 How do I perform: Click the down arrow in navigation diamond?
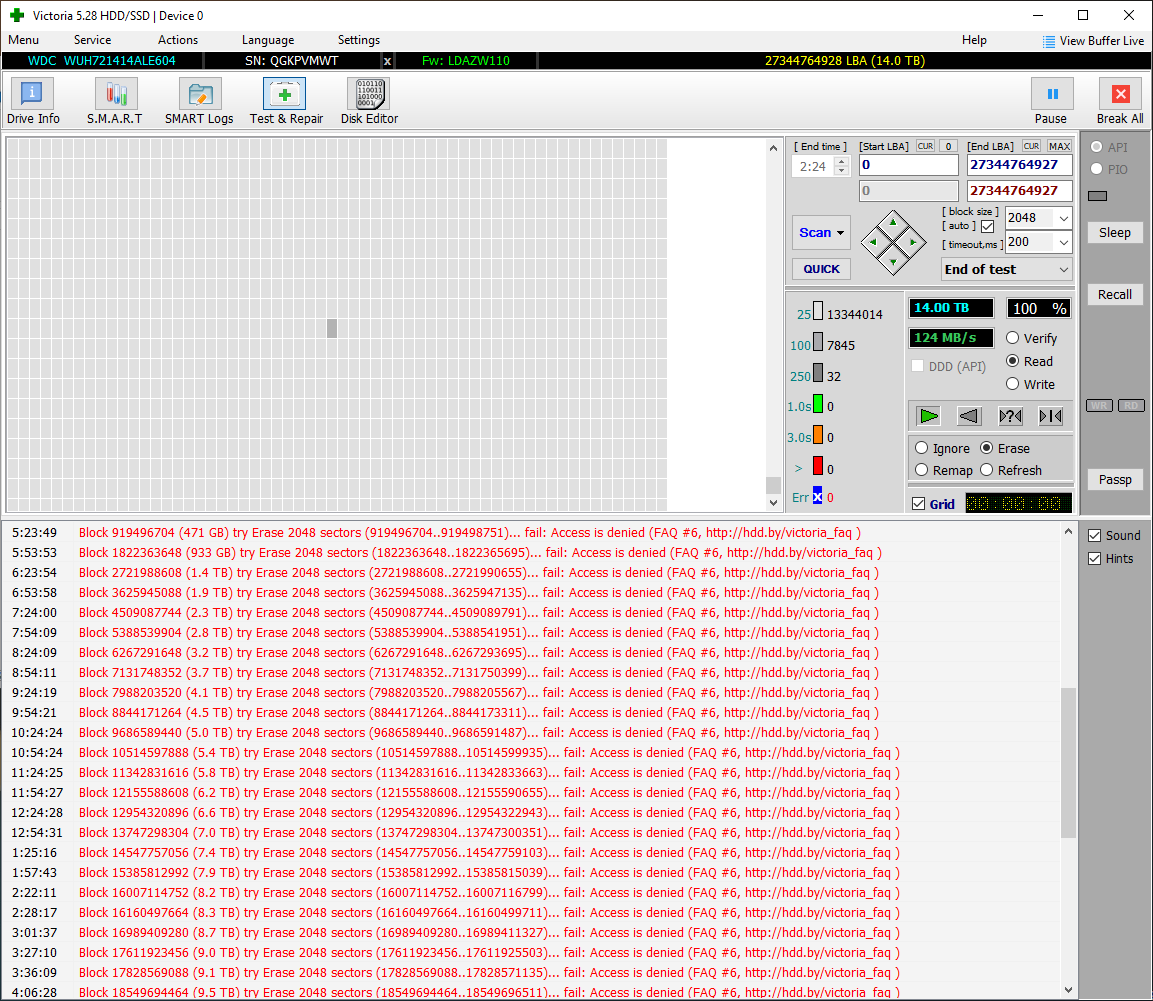(x=893, y=262)
